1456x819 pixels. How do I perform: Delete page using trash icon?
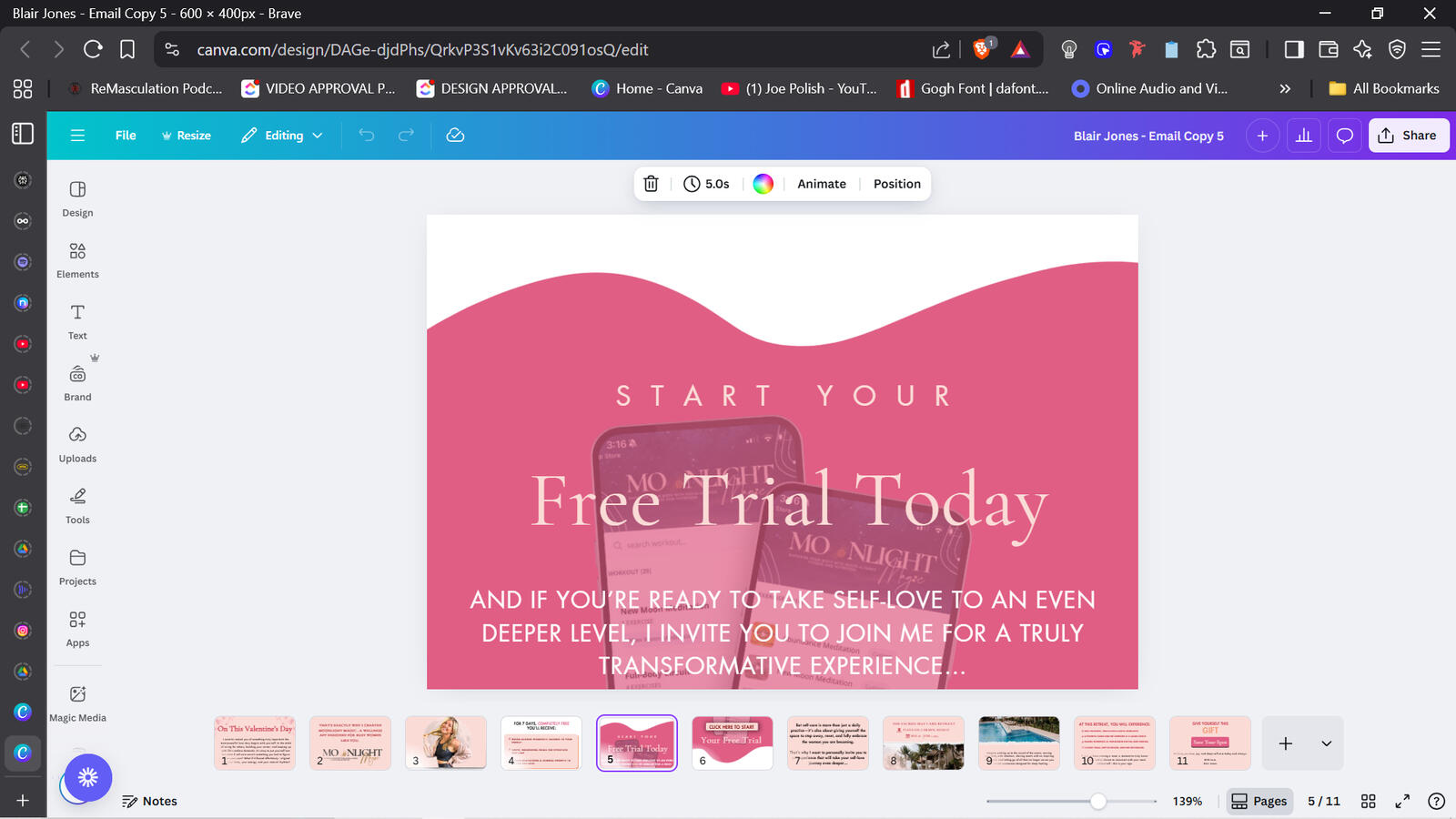tap(651, 184)
